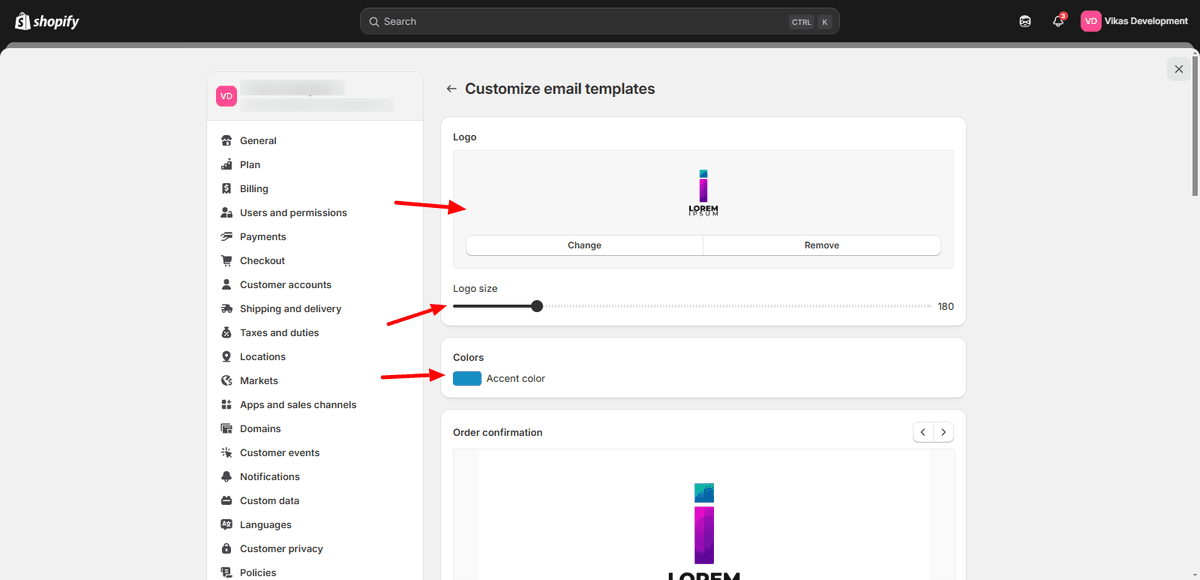Close the settings panel with X button
The width and height of the screenshot is (1200, 580).
point(1179,69)
